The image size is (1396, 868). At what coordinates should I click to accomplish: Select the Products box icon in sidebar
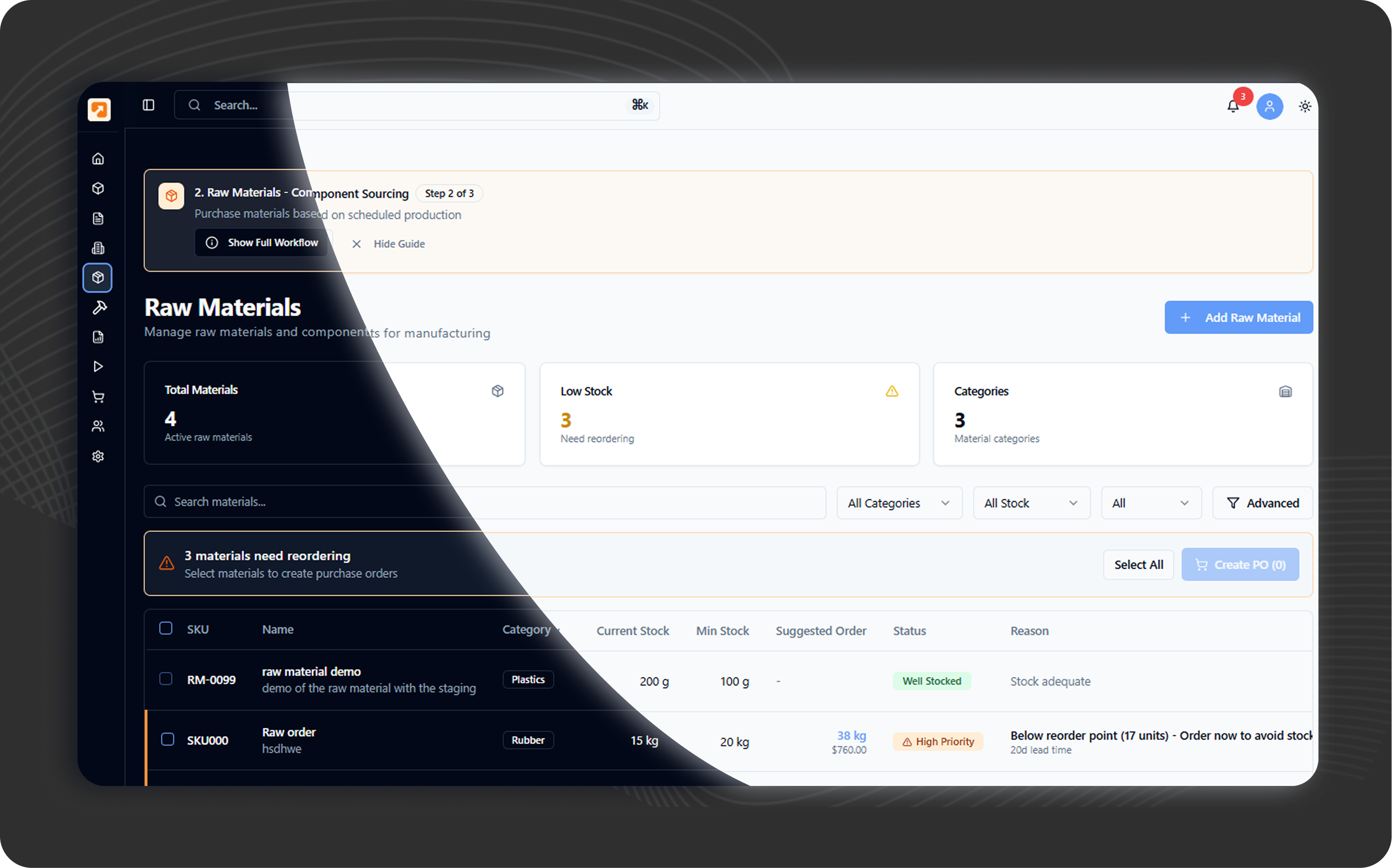98,188
